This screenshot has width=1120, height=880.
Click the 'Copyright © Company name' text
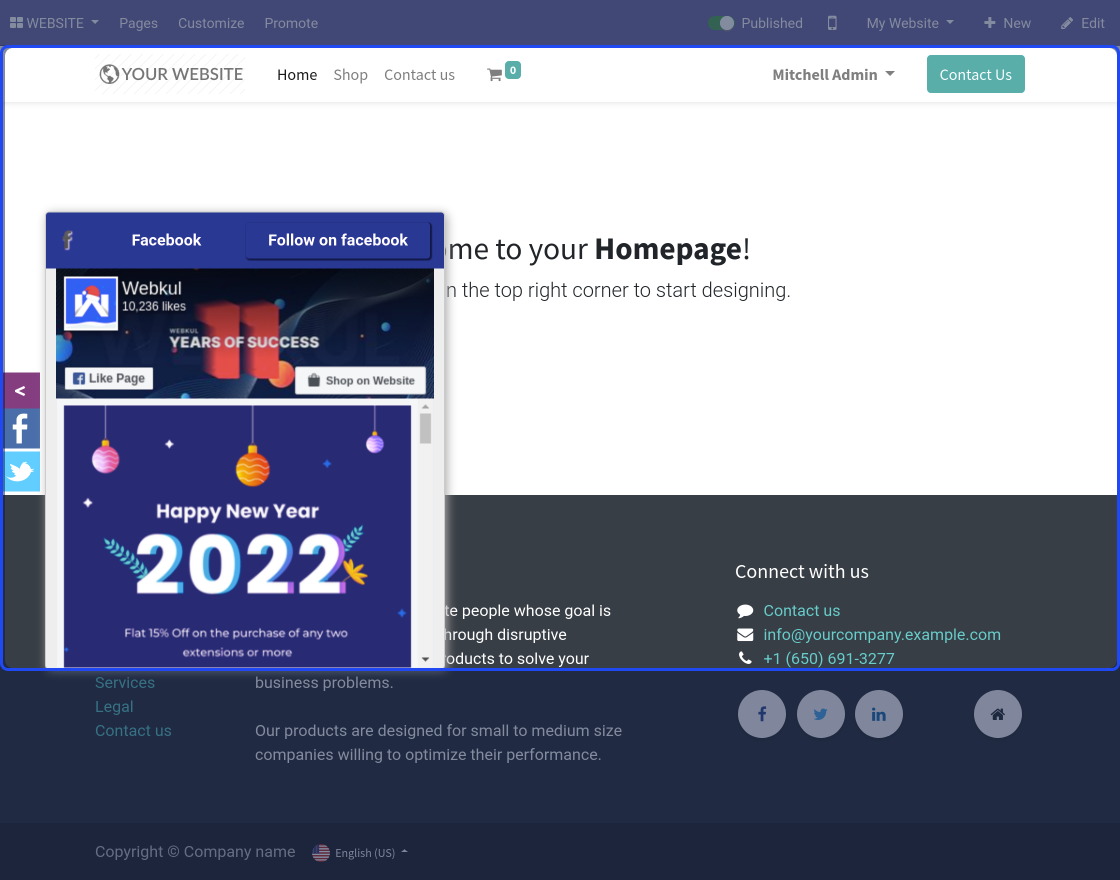[195, 851]
